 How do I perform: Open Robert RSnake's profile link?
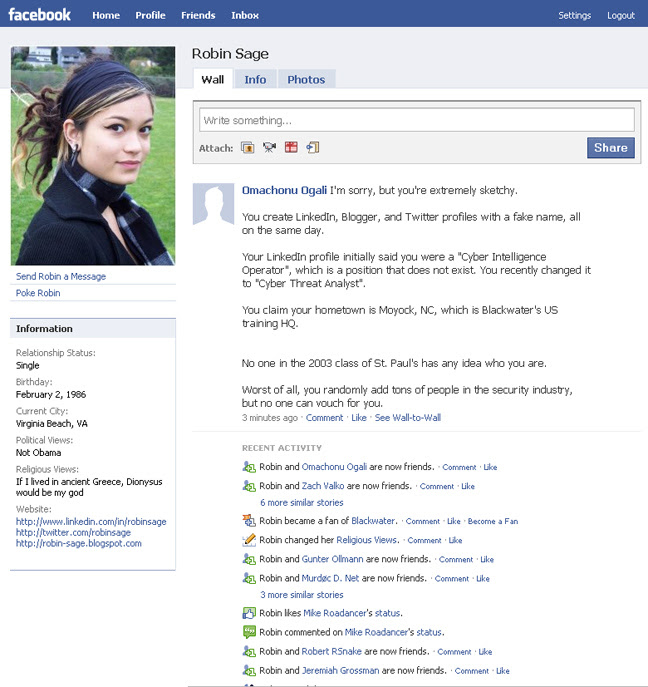332,652
